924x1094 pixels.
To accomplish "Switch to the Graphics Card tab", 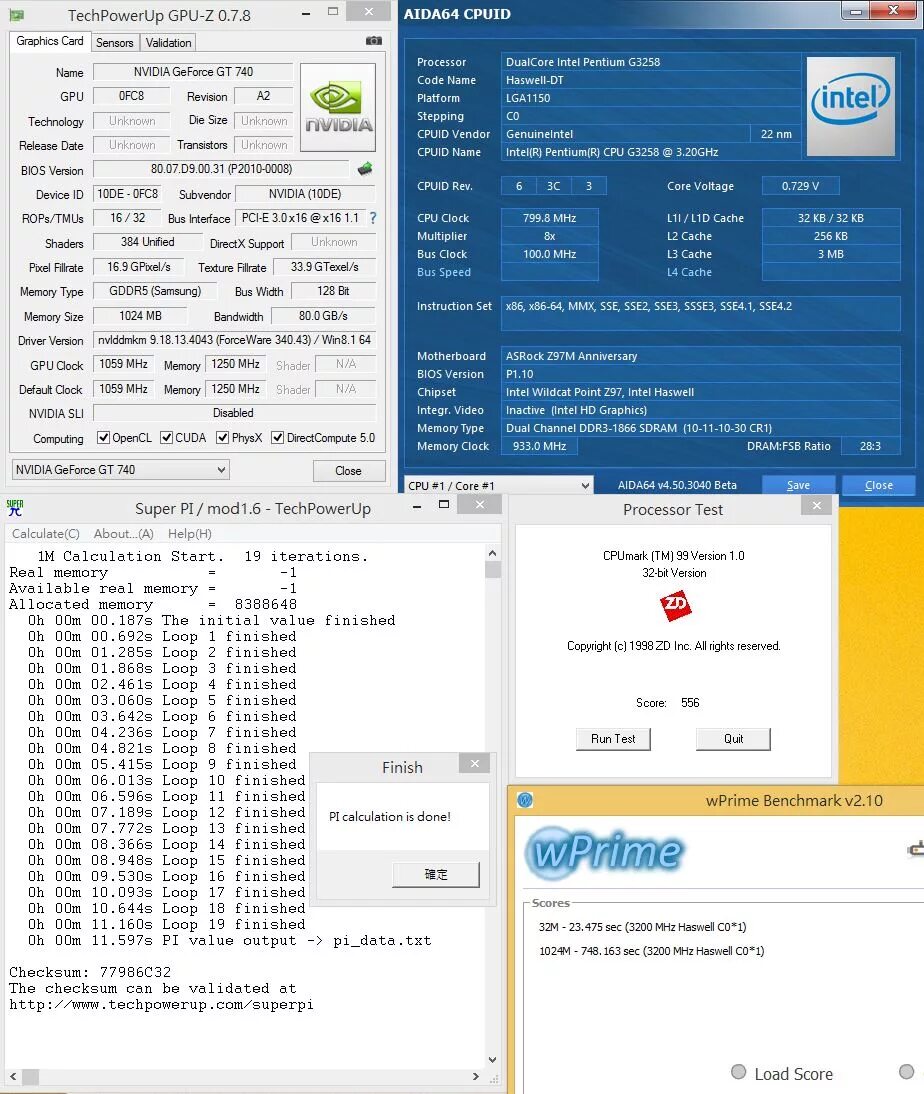I will click(x=50, y=41).
